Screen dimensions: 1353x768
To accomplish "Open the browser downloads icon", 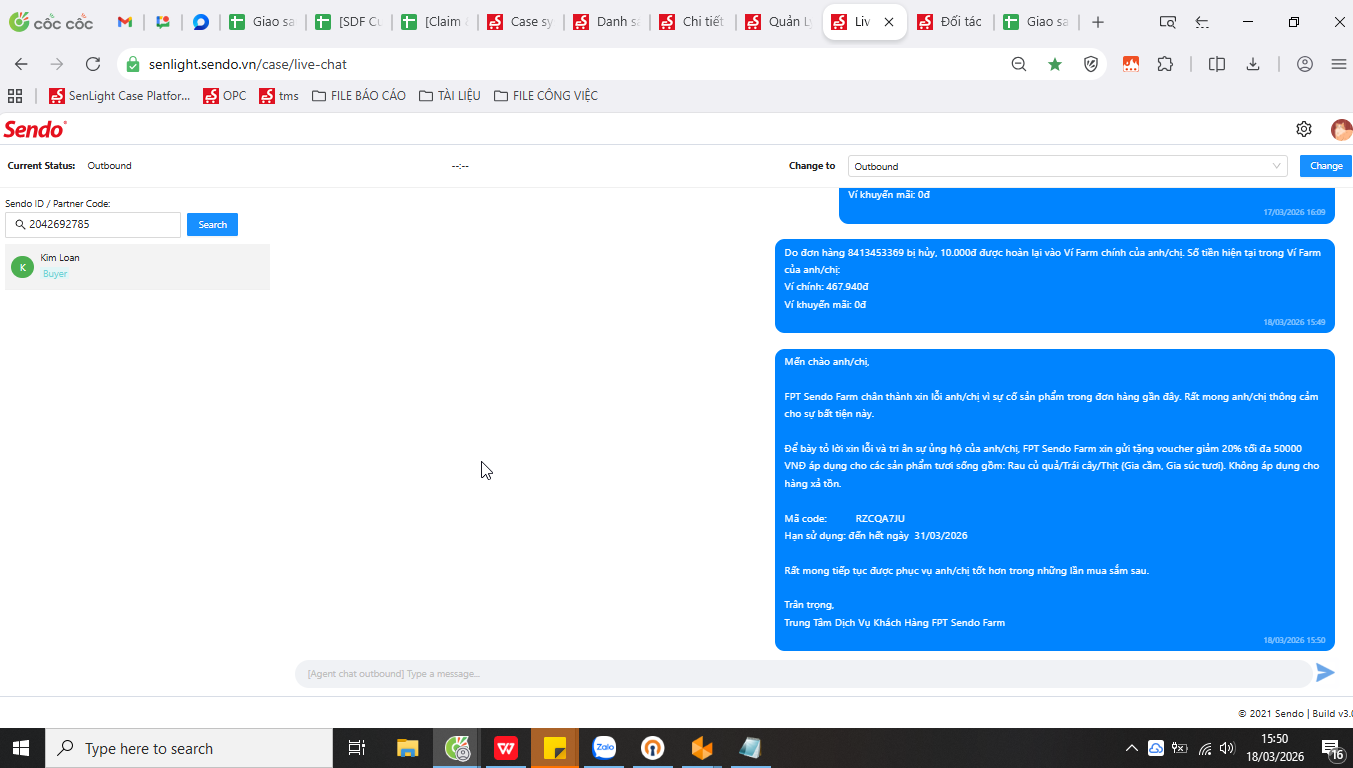I will (1253, 64).
